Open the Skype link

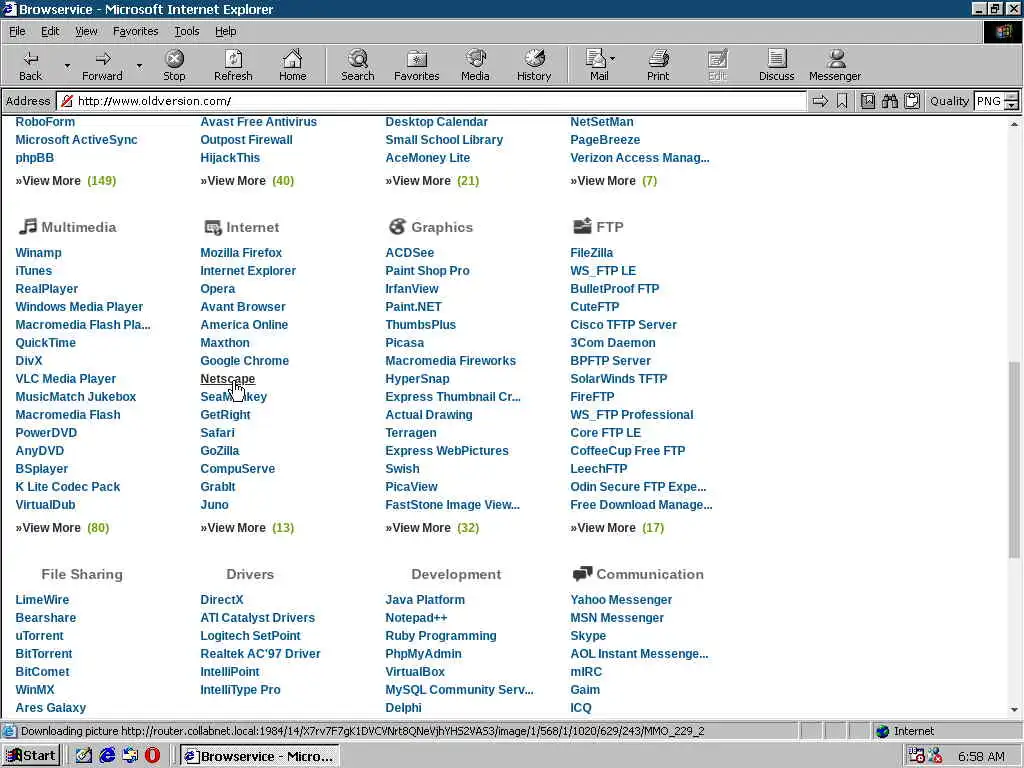(588, 635)
